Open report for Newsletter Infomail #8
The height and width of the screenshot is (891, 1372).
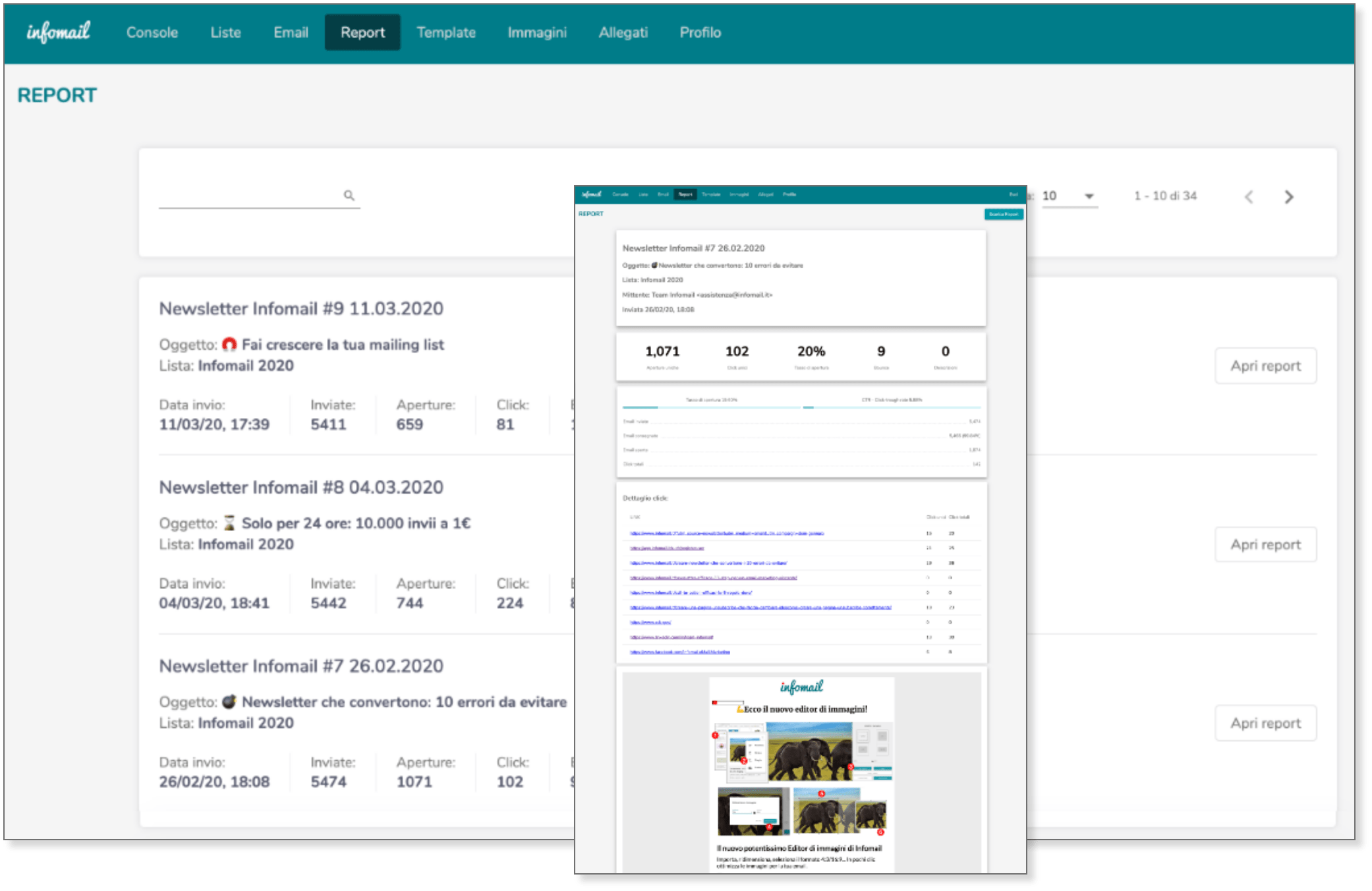point(1265,544)
